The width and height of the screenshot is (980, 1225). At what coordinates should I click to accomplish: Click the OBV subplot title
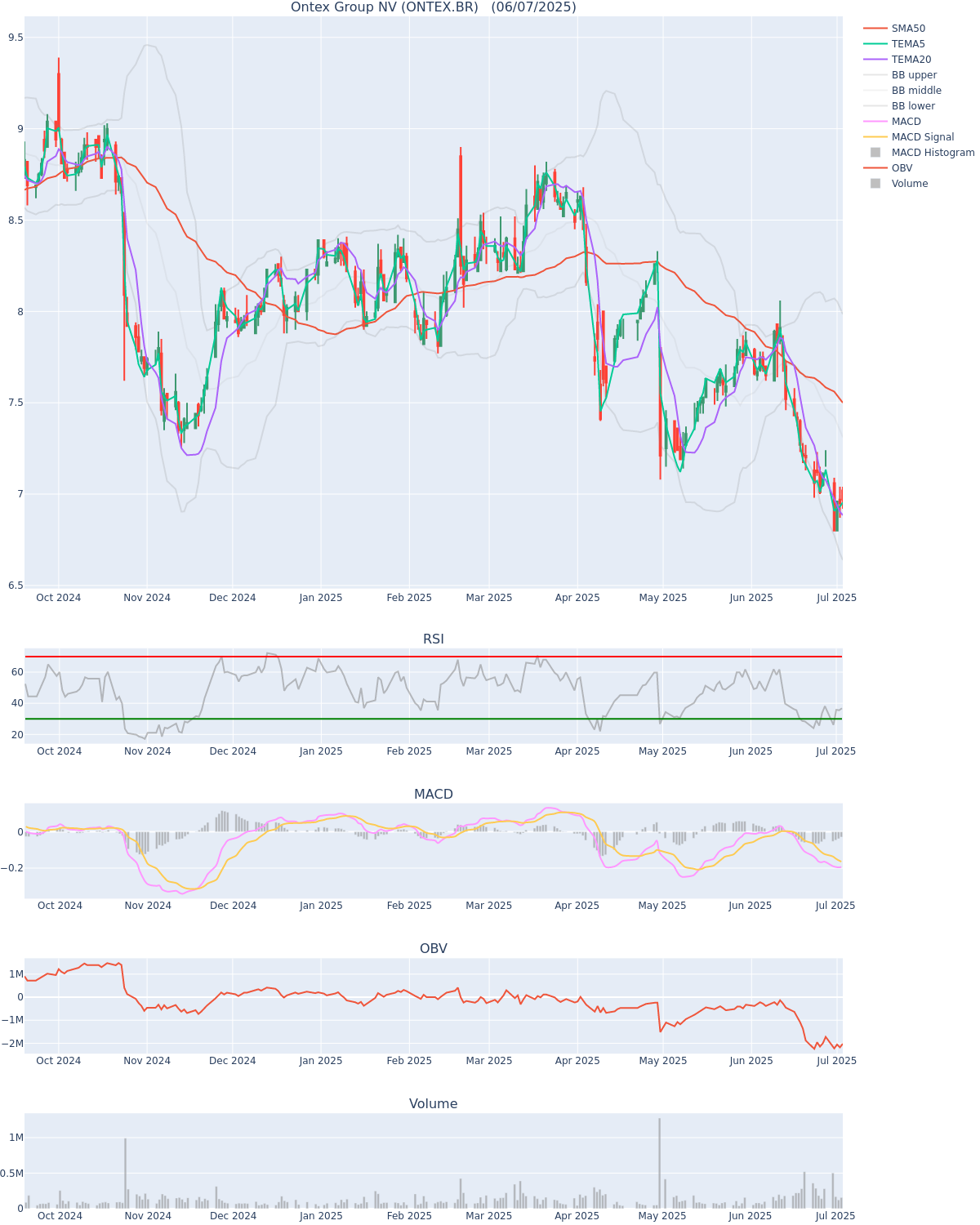coord(434,949)
